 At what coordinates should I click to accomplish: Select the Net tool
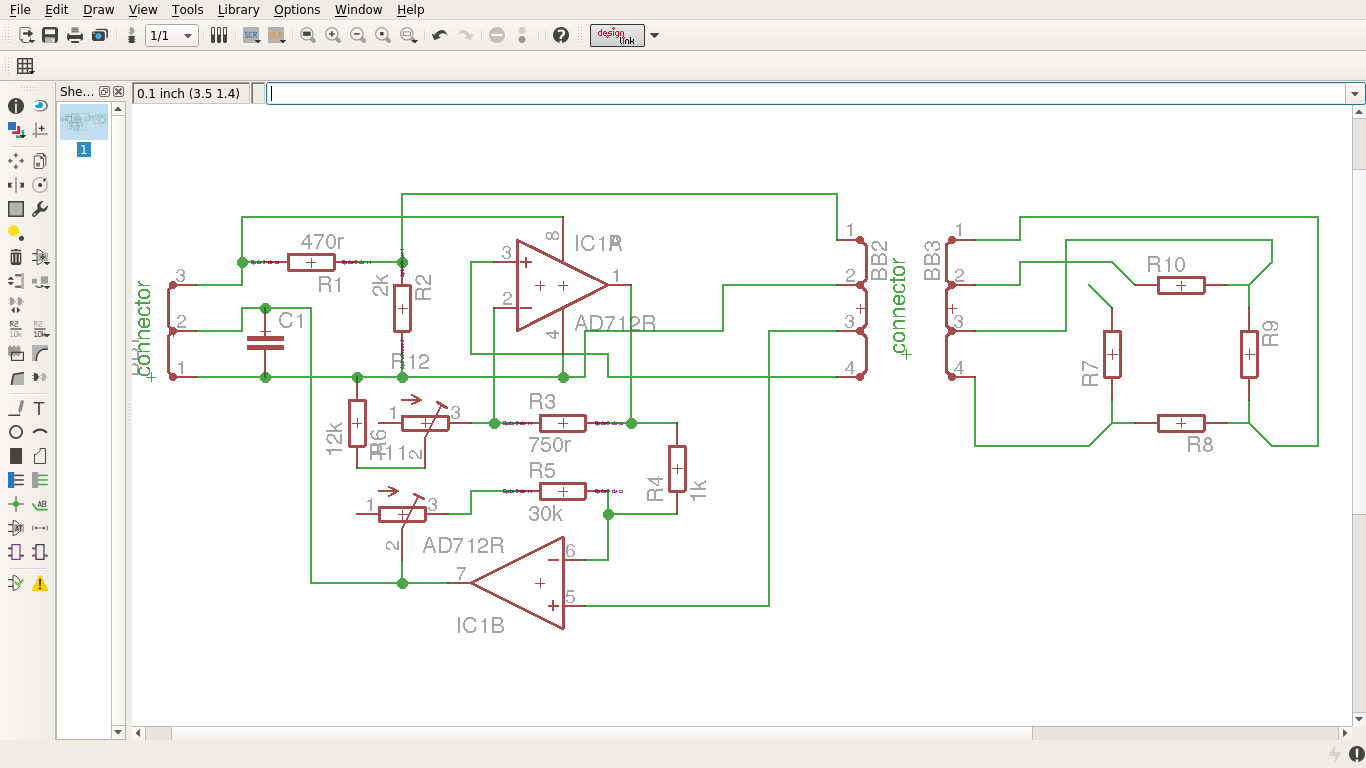coord(40,480)
